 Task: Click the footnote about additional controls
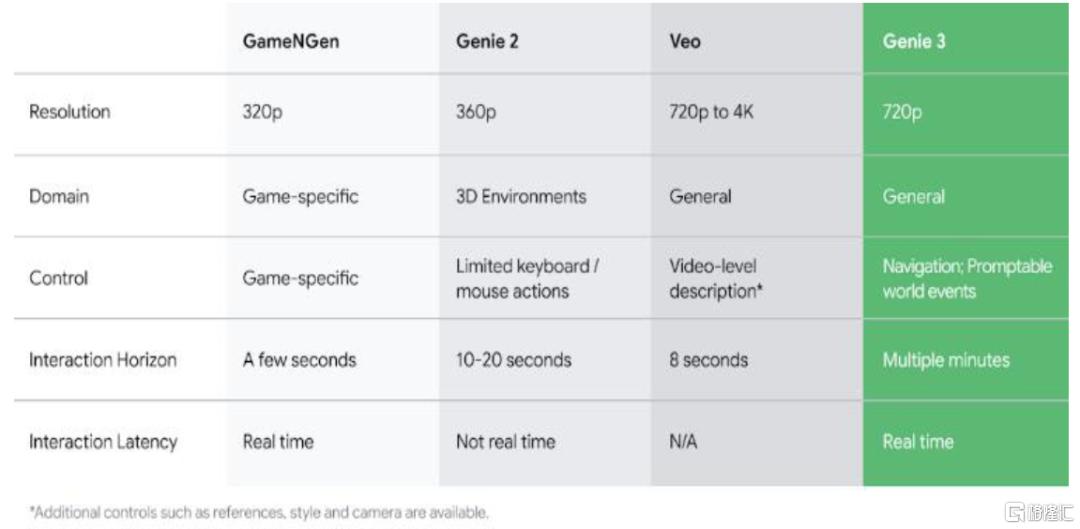pos(259,513)
